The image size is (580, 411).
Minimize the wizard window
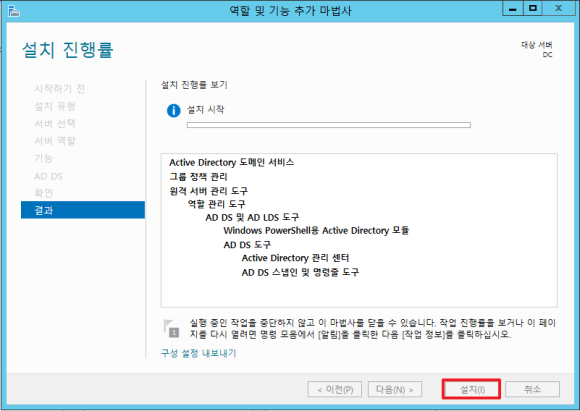pyautogui.click(x=513, y=8)
